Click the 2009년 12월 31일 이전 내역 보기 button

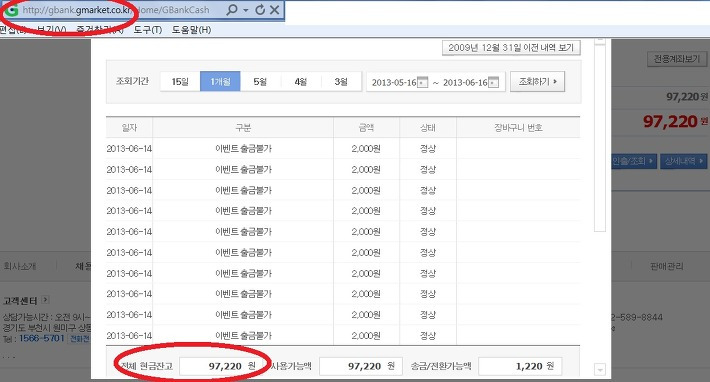pyautogui.click(x=511, y=48)
